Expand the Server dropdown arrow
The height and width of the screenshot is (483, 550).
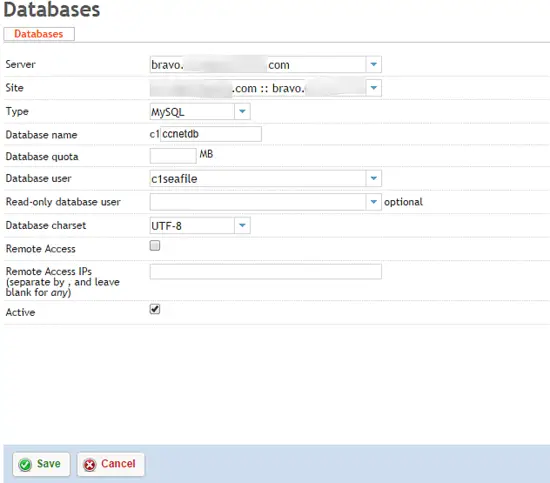[x=374, y=65]
